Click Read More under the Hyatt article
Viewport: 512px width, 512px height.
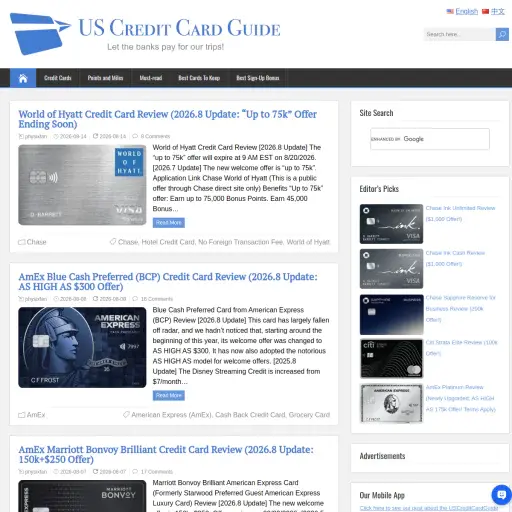[x=169, y=223]
